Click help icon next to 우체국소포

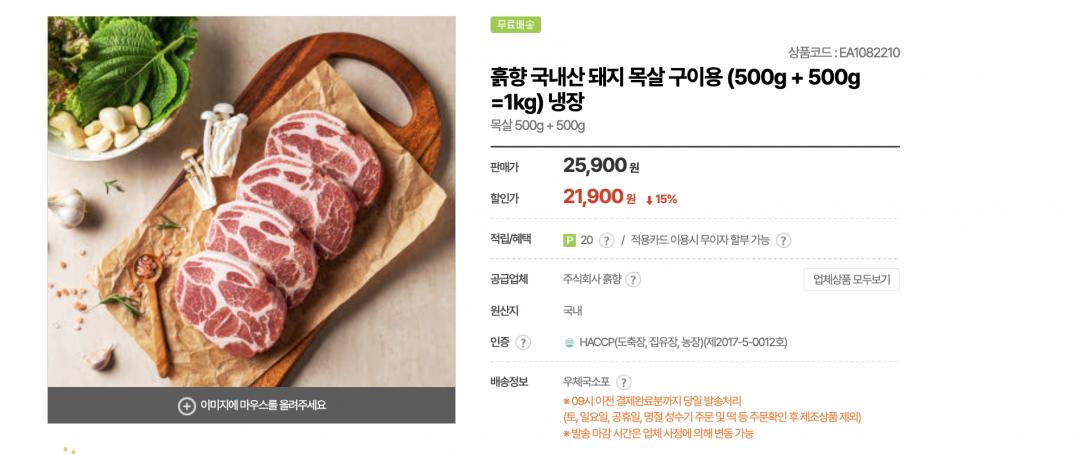click(624, 382)
